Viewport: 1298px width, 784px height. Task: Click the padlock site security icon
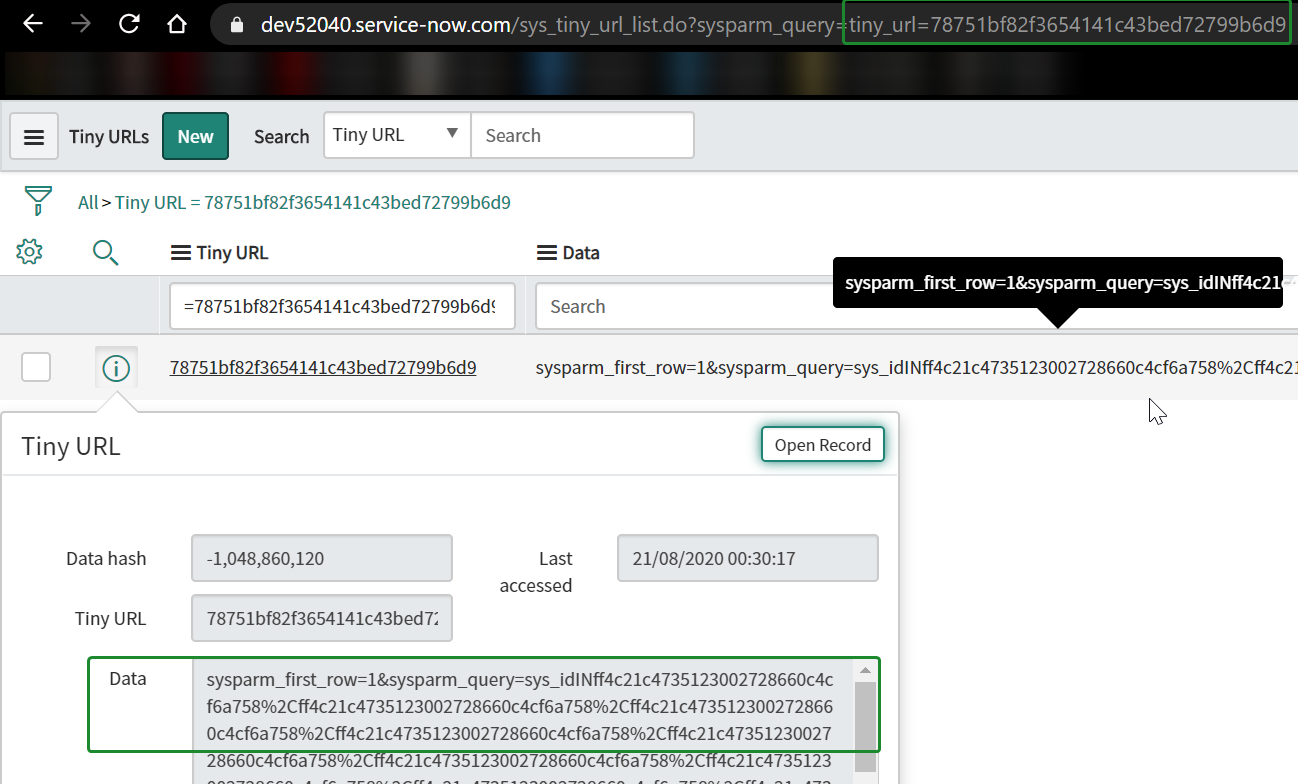coord(237,25)
